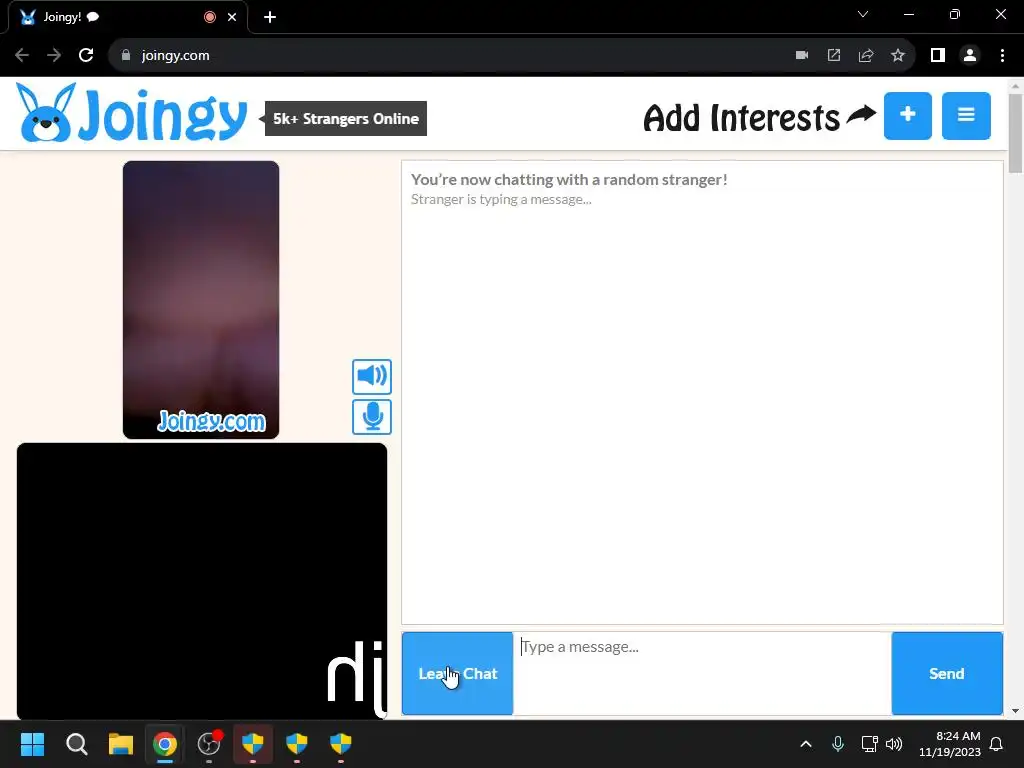Toggle your microphone on or off

point(372,417)
